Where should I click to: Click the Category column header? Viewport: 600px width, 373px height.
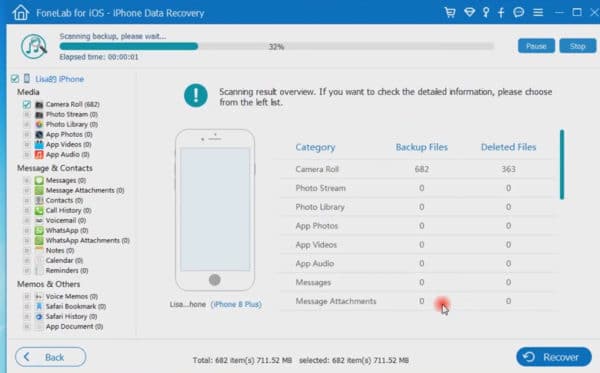(x=315, y=147)
